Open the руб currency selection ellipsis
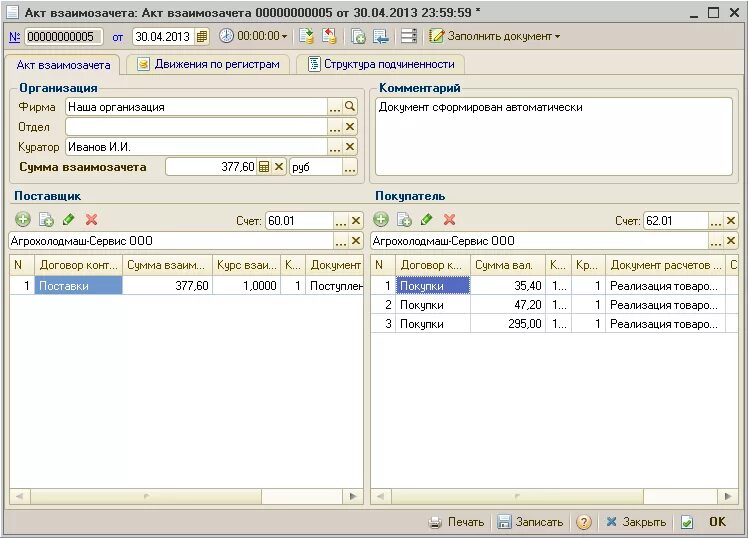 (350, 167)
